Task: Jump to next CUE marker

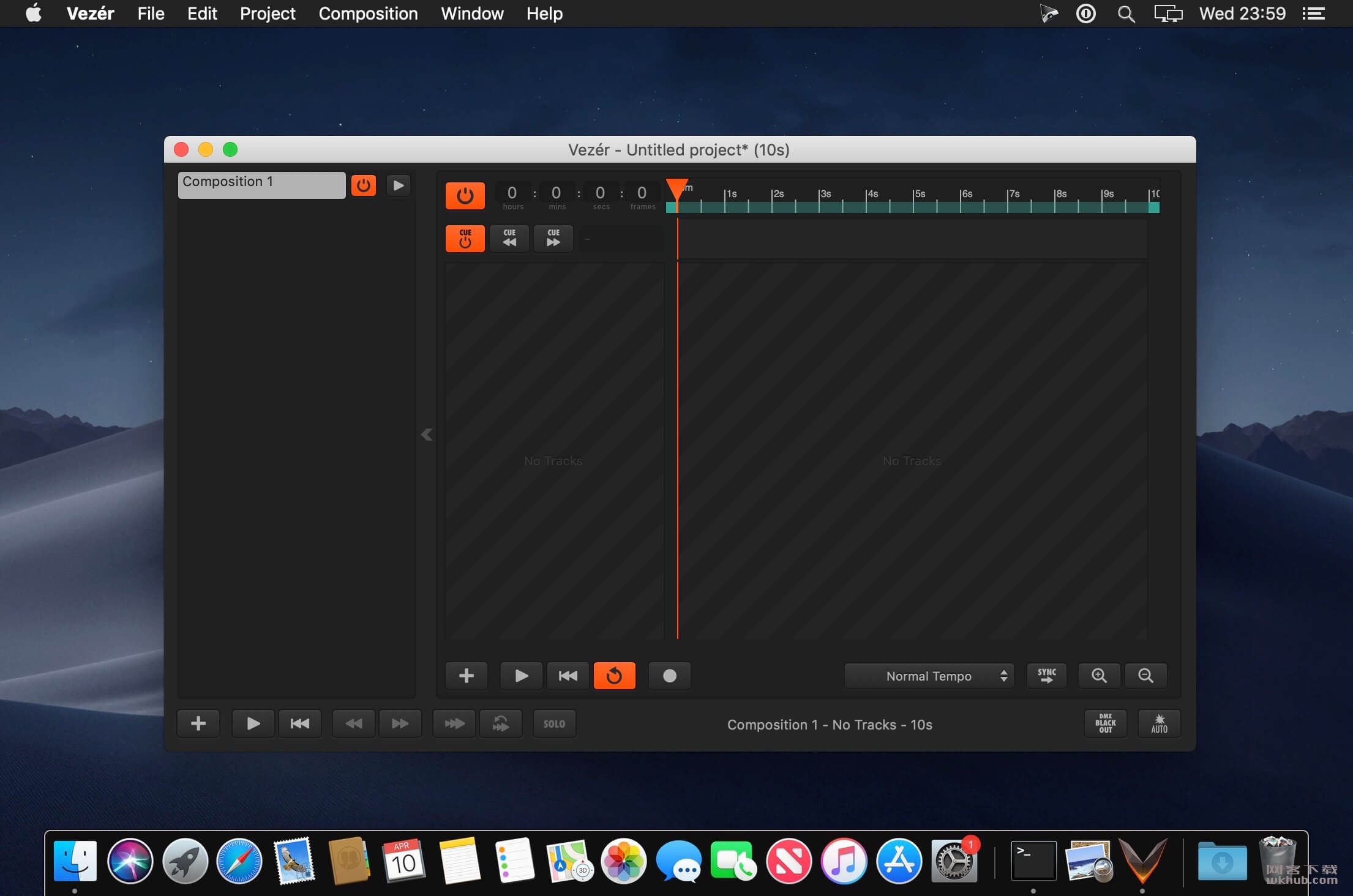Action: (x=553, y=238)
